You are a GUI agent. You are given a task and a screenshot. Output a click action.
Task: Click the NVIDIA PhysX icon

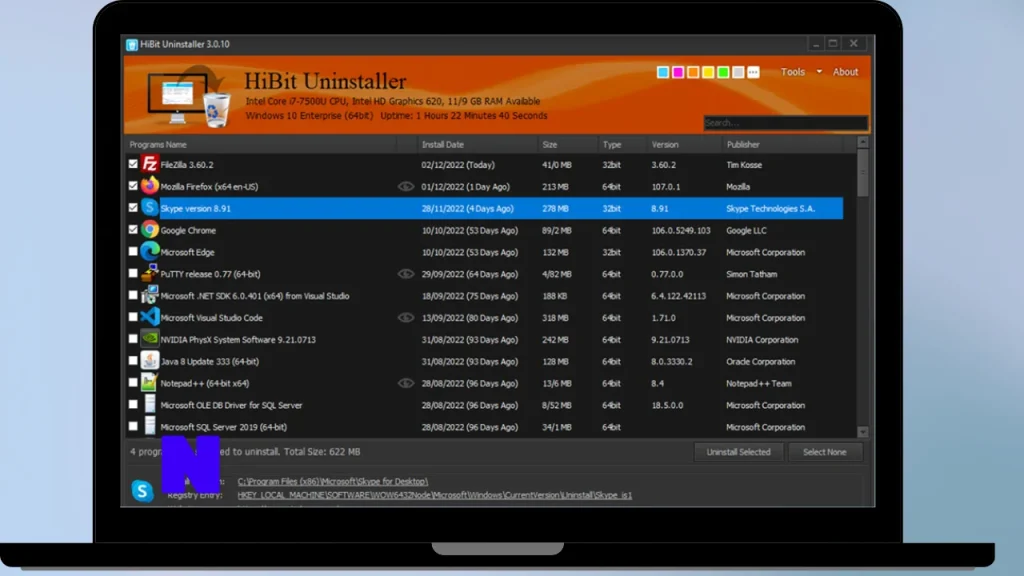coord(150,339)
